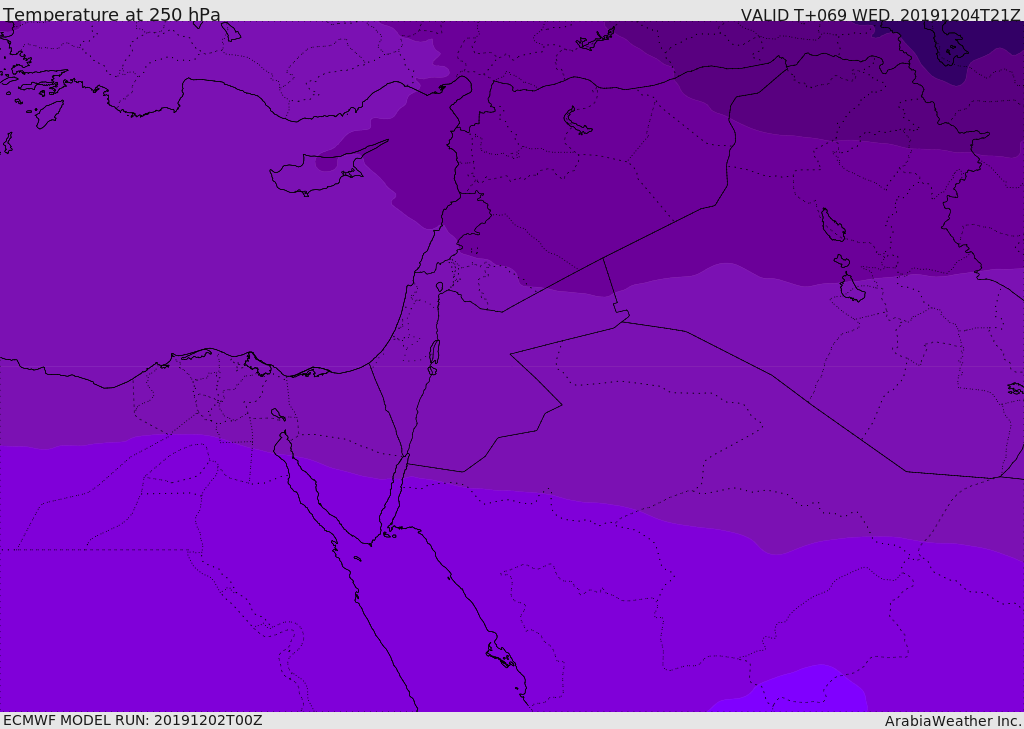The width and height of the screenshot is (1024, 729).
Task: Click the 'ArabiaWeather Inc.' credit text
Action: [x=953, y=721]
